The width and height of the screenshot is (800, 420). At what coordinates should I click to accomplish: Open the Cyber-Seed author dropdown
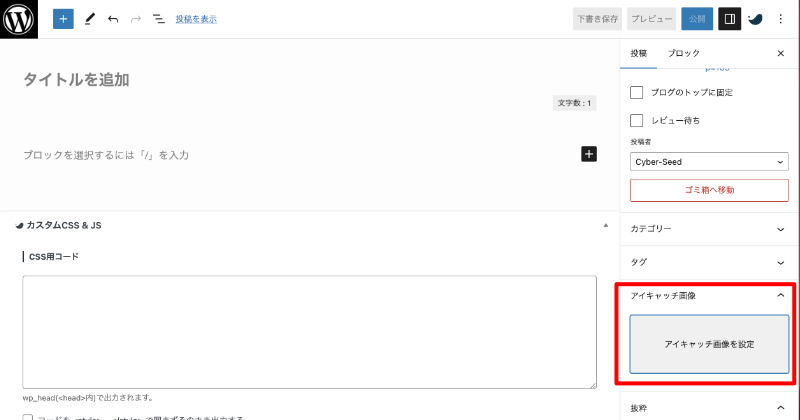709,161
